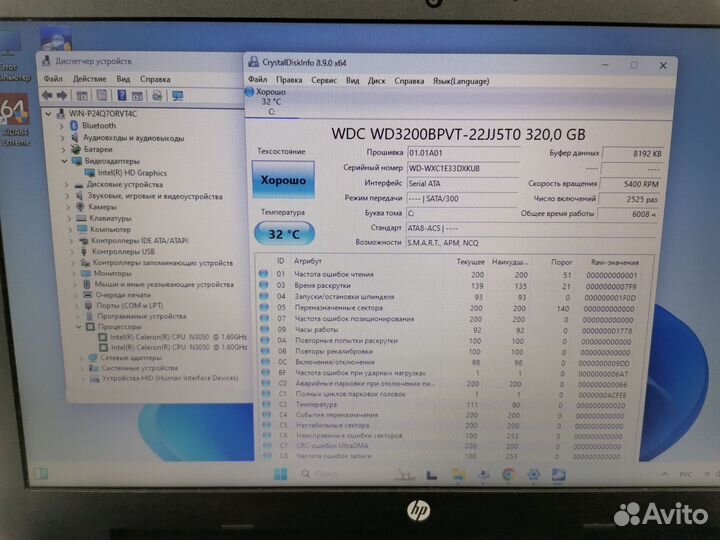Click Back arrow in Device Manager toolbar
The width and height of the screenshot is (720, 540).
pos(47,96)
